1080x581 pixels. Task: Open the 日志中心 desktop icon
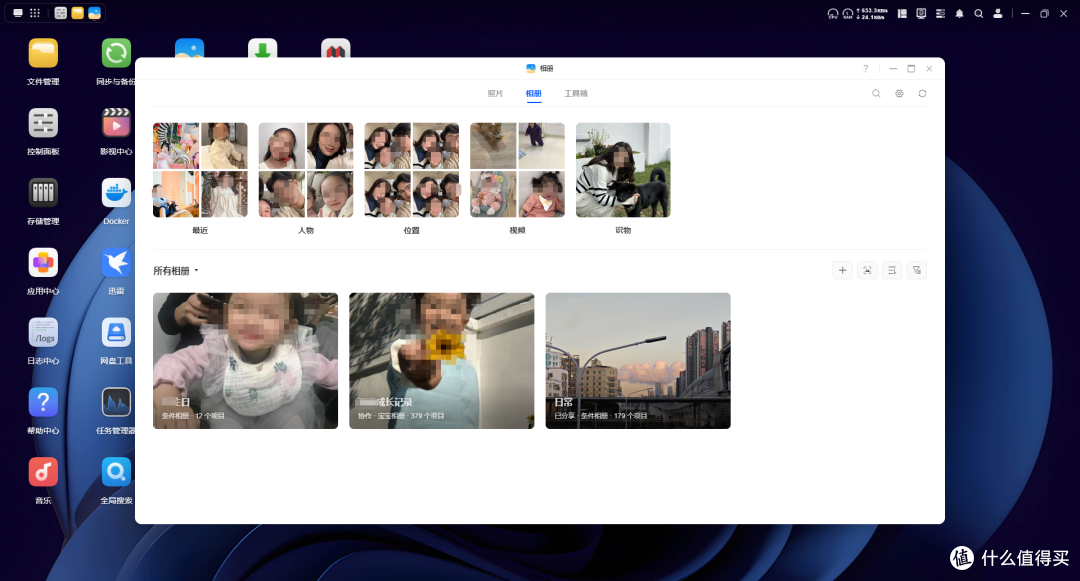tap(43, 332)
